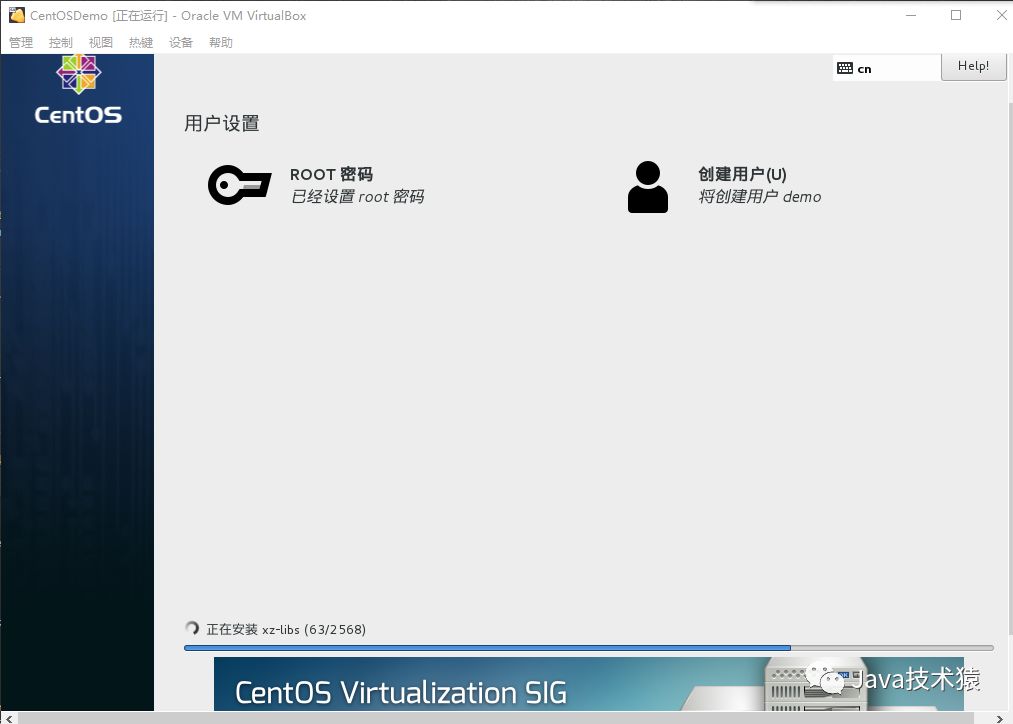Click the 用户设置 heading
Screen dimensions: 1013x724
click(x=222, y=123)
